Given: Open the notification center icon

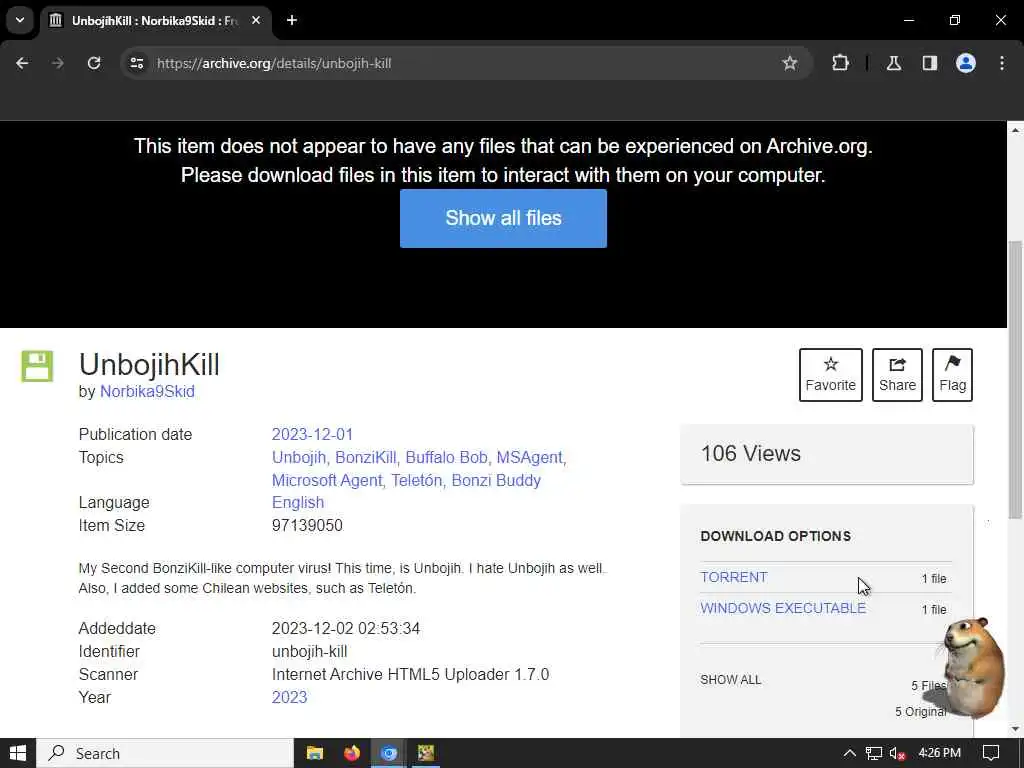Looking at the screenshot, I should (x=991, y=753).
